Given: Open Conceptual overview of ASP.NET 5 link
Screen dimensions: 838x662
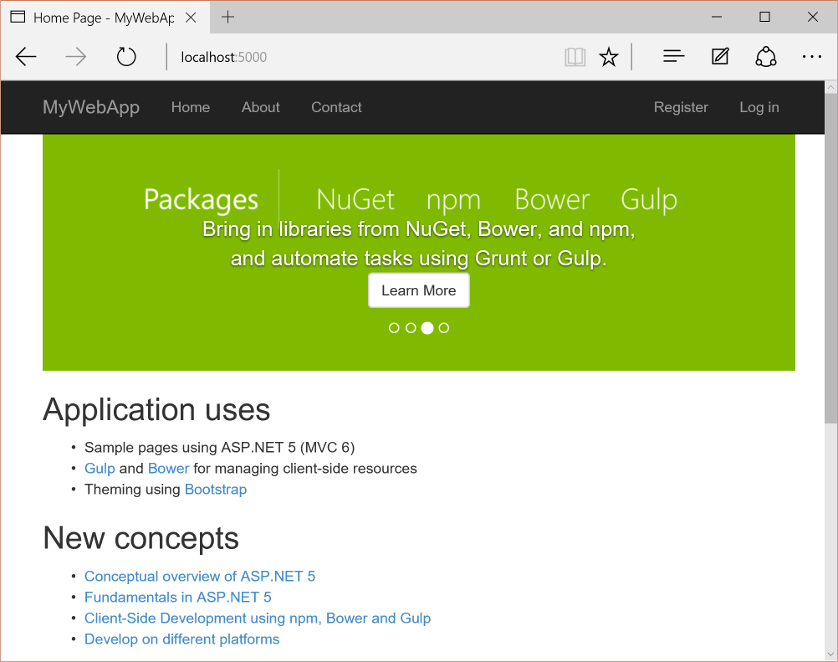Looking at the screenshot, I should coord(199,576).
